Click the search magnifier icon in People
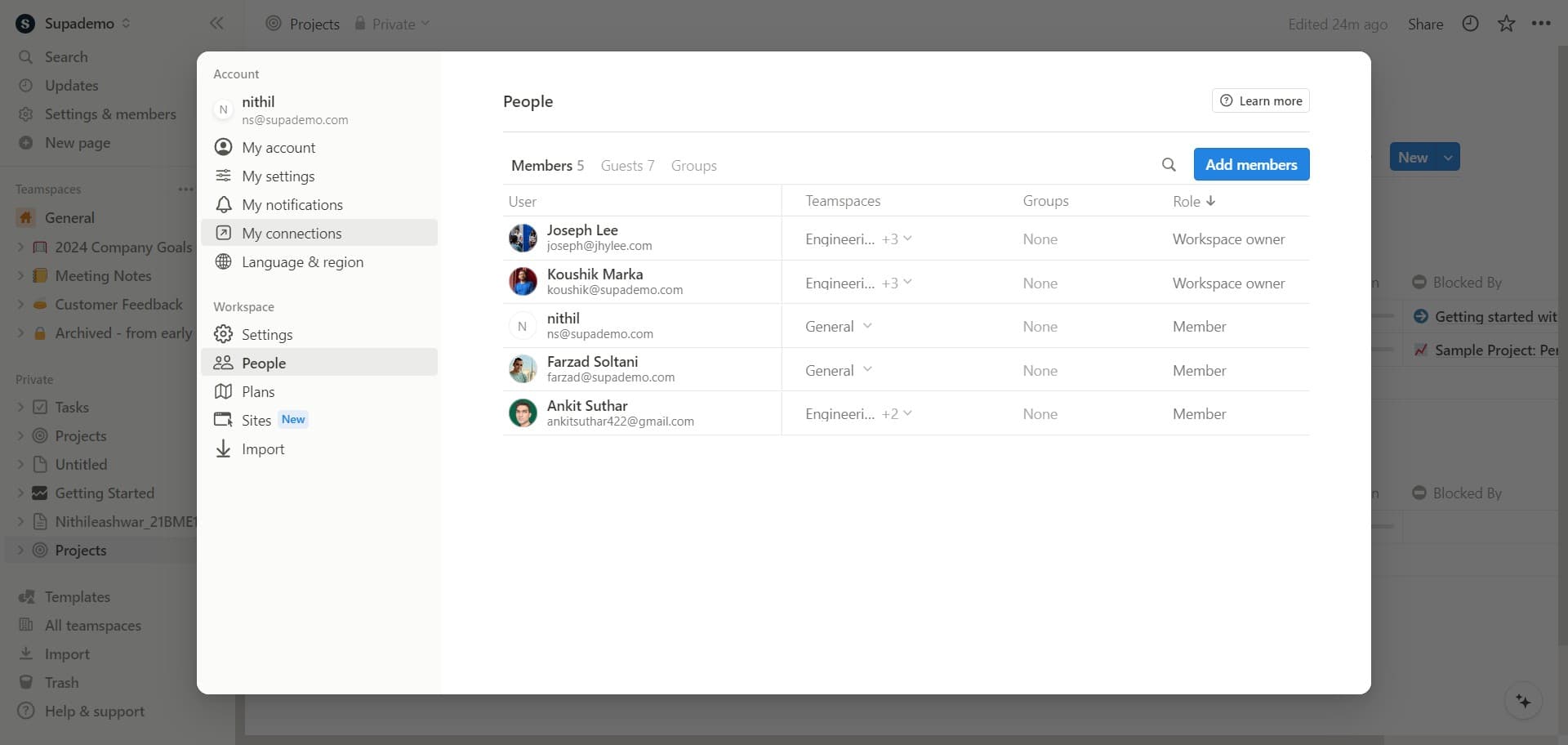This screenshot has width=1568, height=745. click(x=1169, y=165)
